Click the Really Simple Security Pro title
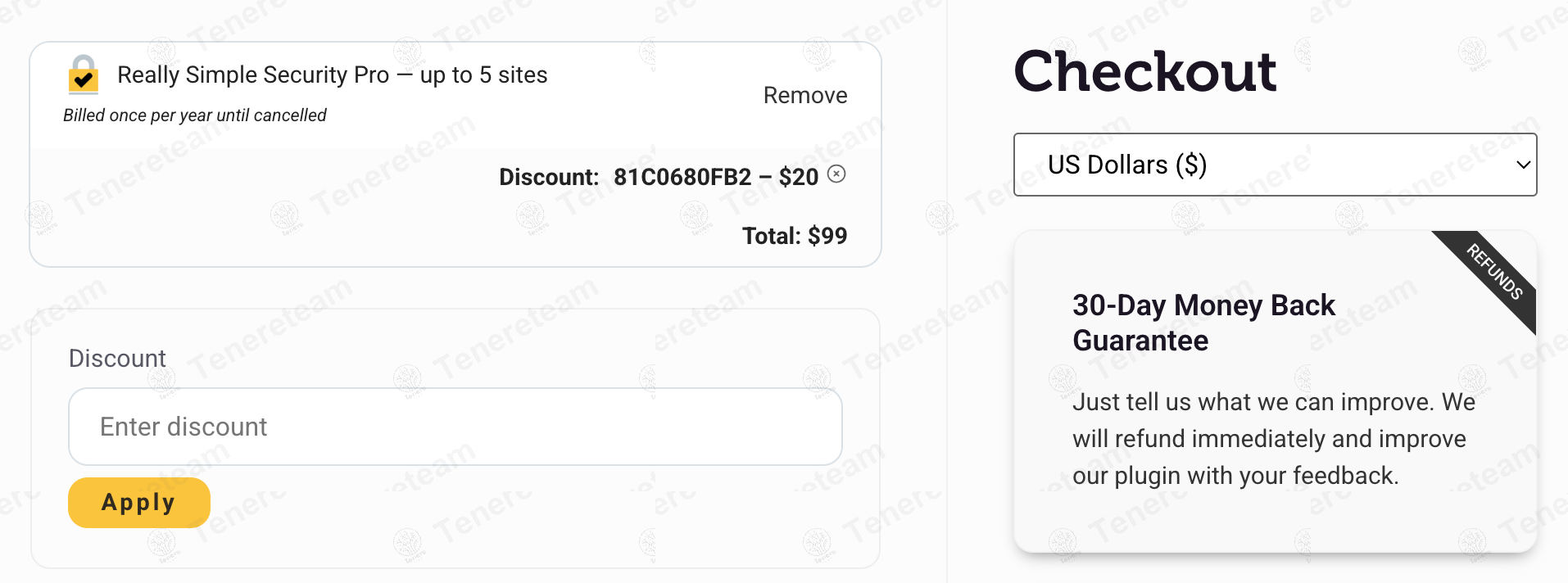Screen dimensions: 1568x583 click(x=253, y=75)
